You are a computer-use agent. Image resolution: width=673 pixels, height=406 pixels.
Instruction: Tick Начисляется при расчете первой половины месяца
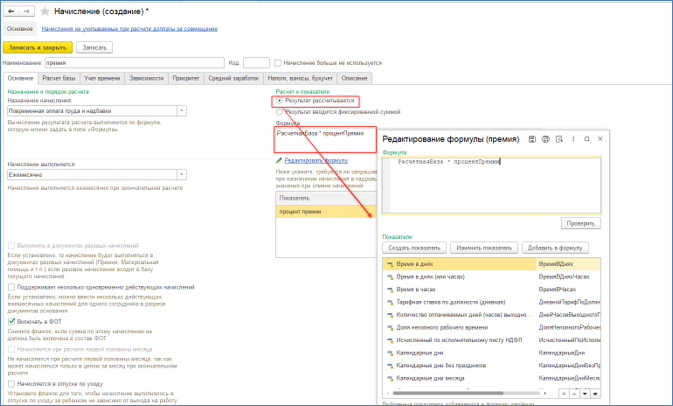(12, 349)
